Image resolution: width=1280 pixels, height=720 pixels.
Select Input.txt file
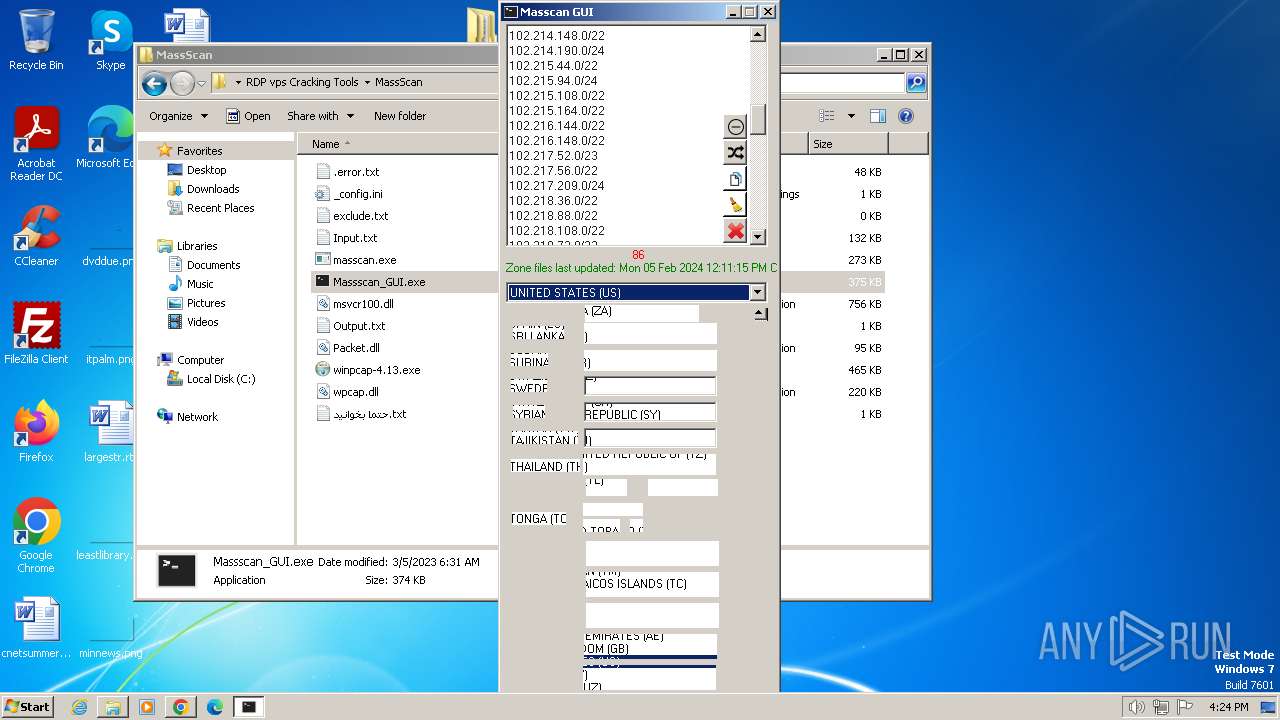[346, 238]
